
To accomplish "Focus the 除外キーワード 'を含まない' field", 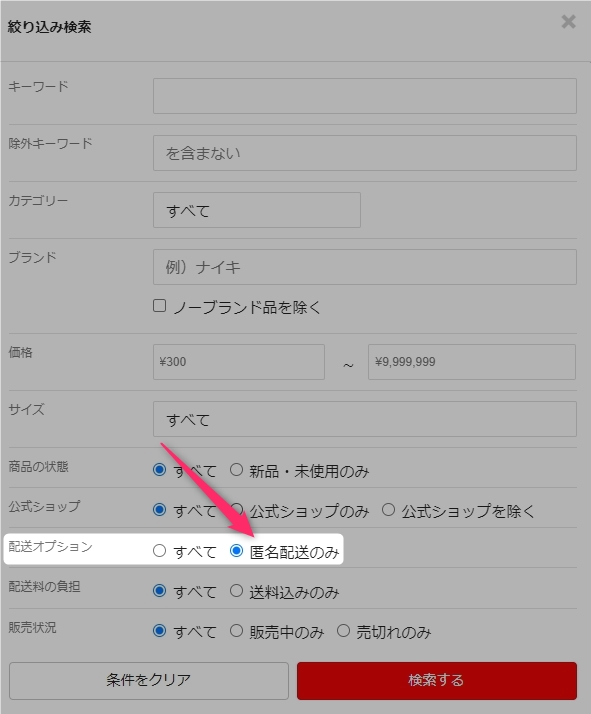I will 365,153.
